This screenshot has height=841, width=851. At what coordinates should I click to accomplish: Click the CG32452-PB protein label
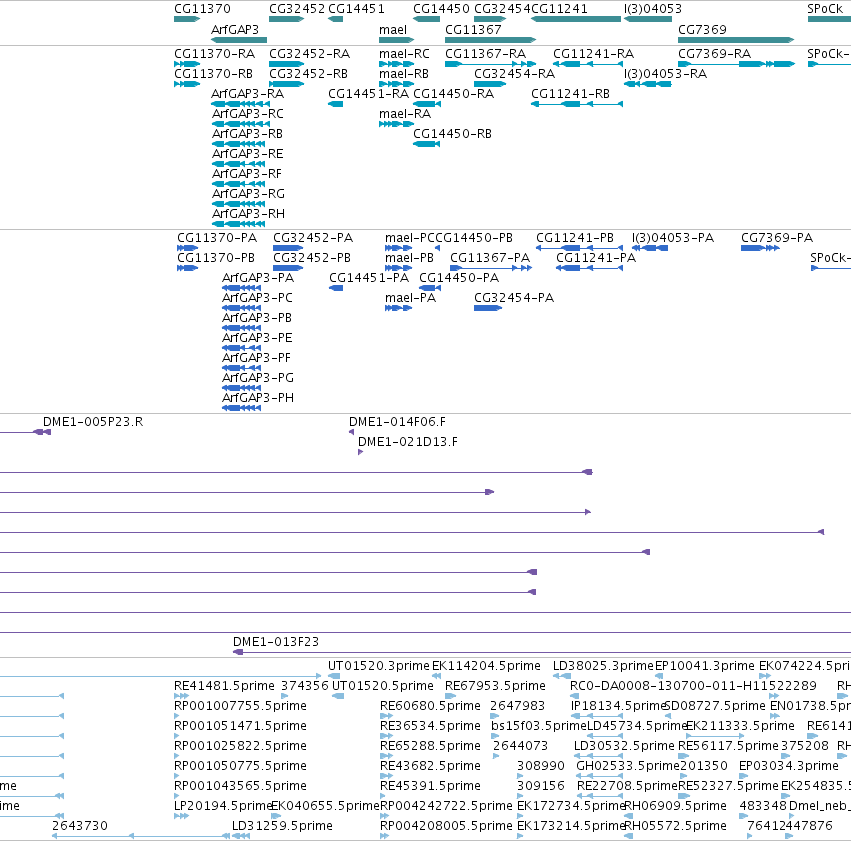[312, 258]
